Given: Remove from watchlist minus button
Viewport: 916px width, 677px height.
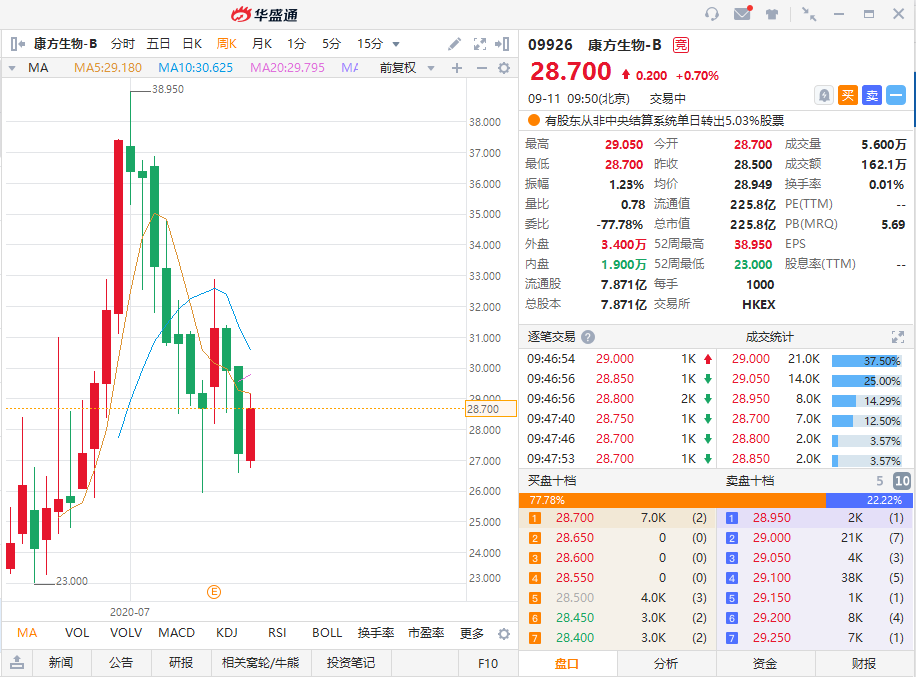Looking at the screenshot, I should [x=896, y=95].
